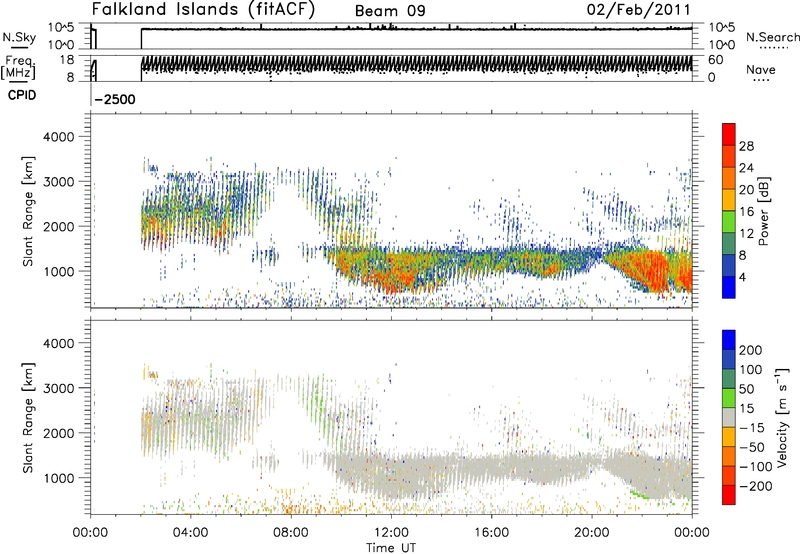This screenshot has width=800, height=554.
Task: Click the dotted line sample under Nave
Action: tap(761, 80)
